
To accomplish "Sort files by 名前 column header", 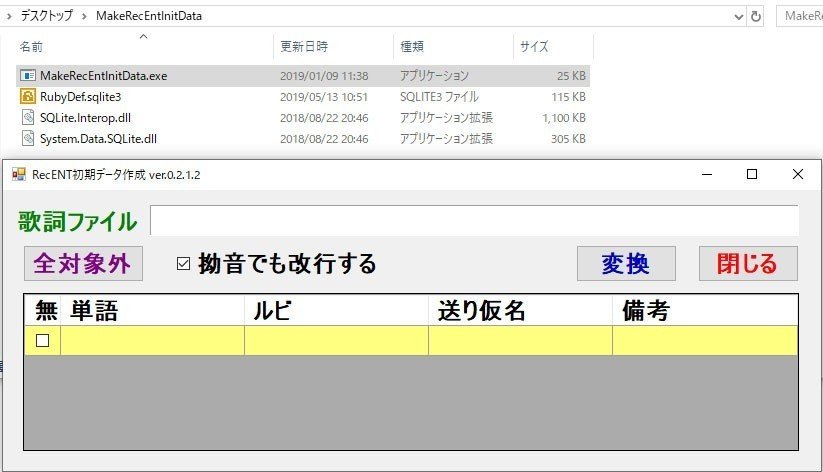I will 144,47.
